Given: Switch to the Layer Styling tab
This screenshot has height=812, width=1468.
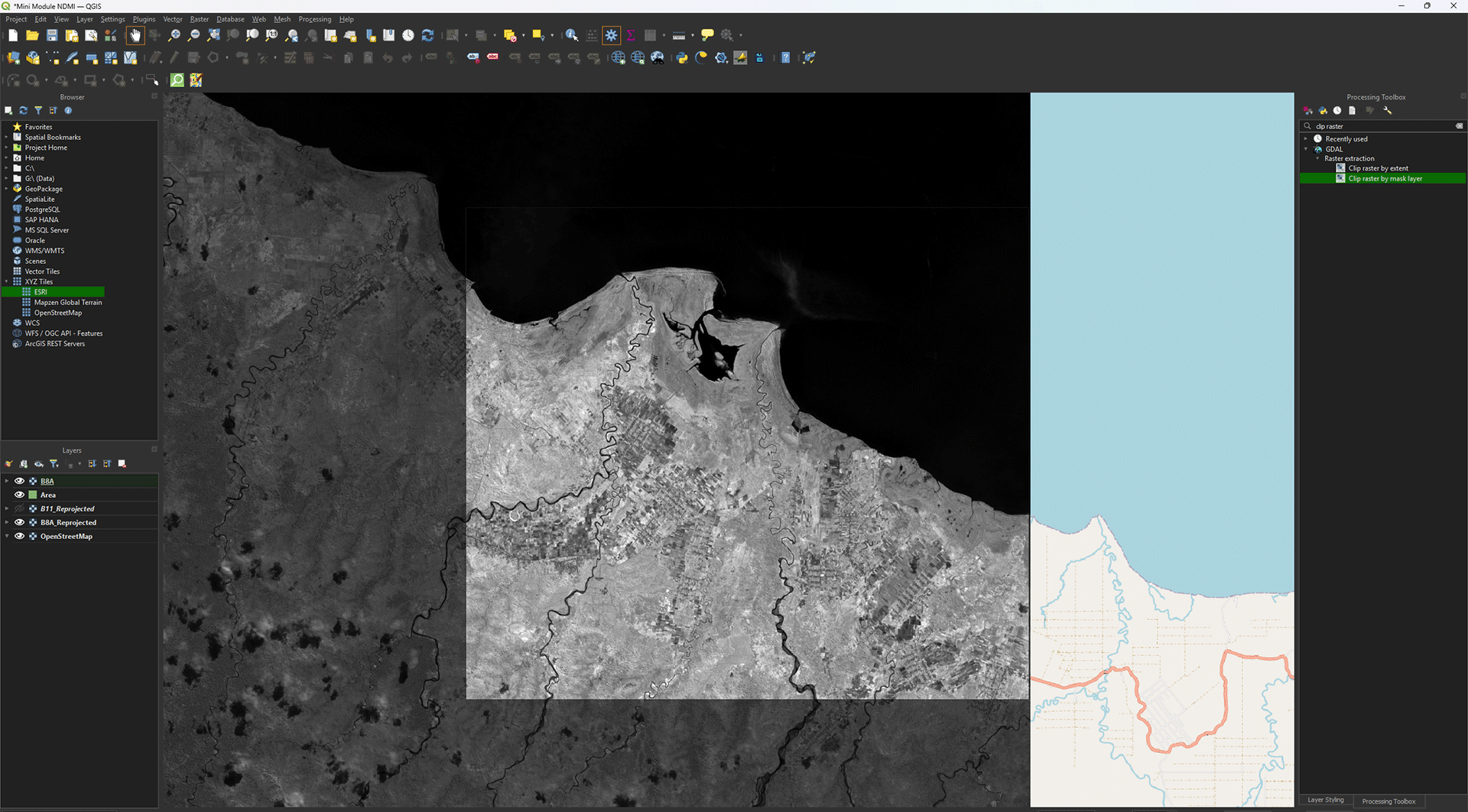Looking at the screenshot, I should click(x=1325, y=801).
